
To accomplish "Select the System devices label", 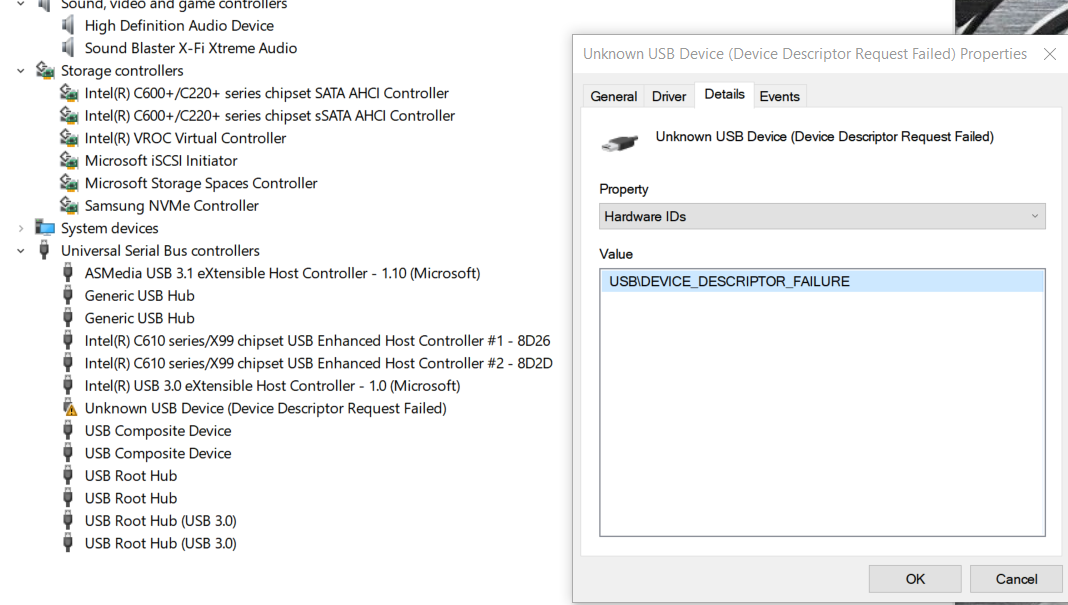I will click(x=110, y=228).
